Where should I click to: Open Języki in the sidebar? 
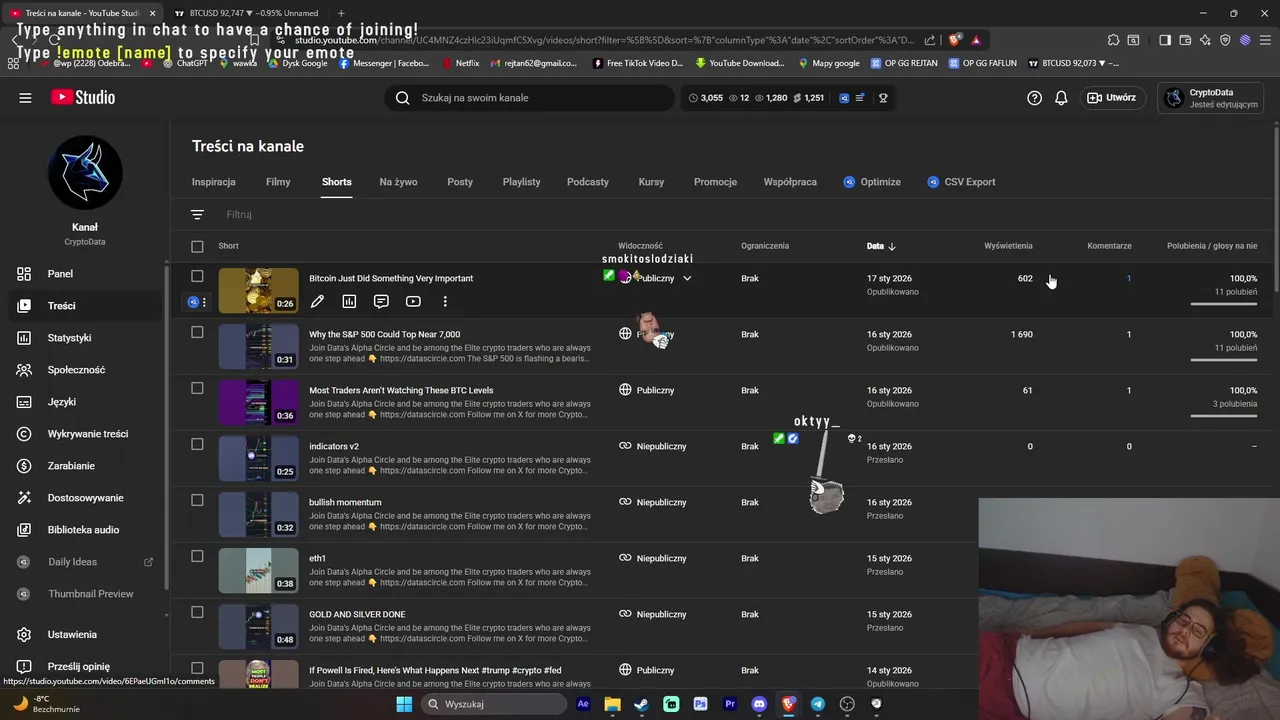tap(84, 402)
